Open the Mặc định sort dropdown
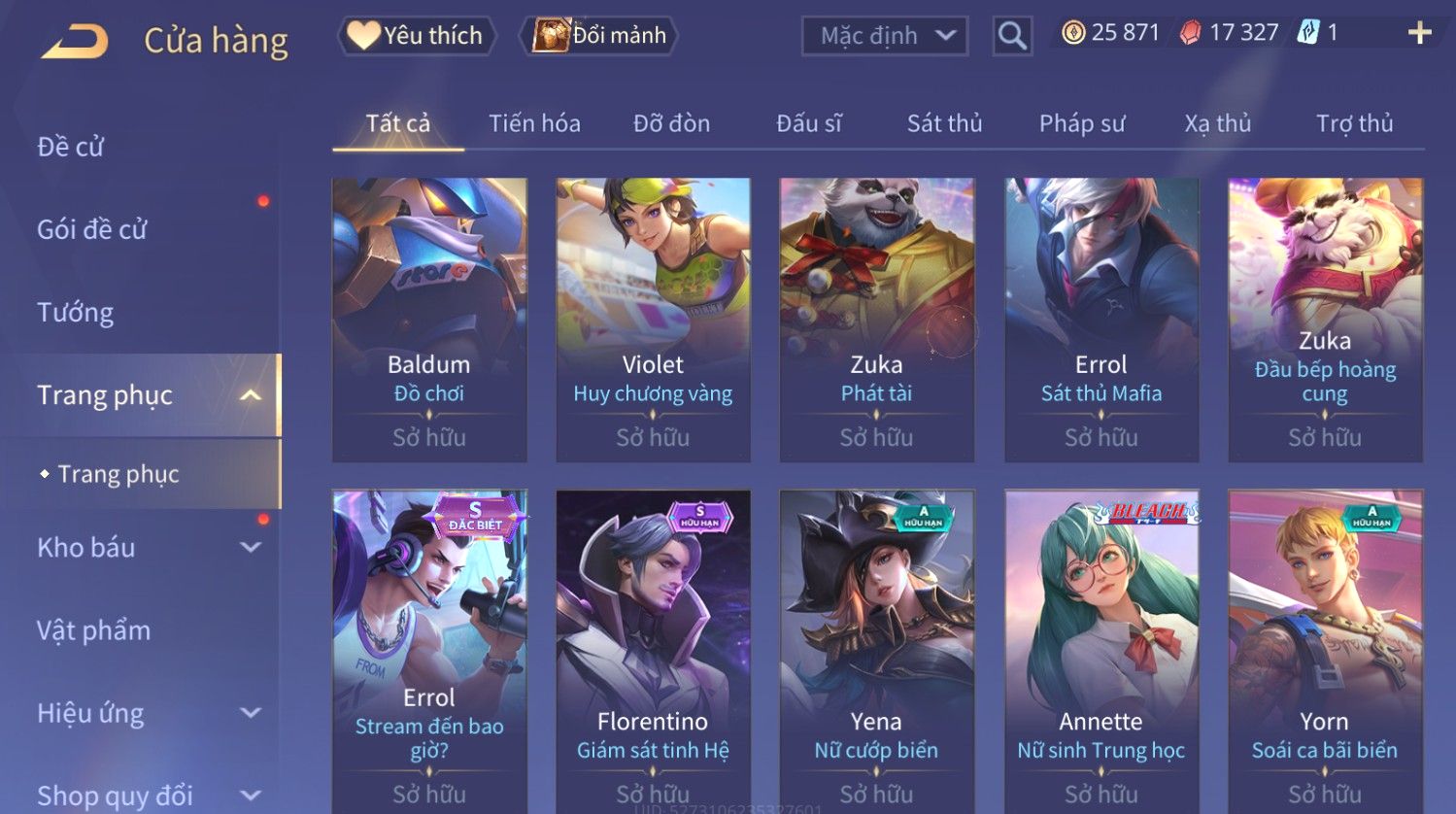Image resolution: width=1456 pixels, height=814 pixels. [885, 36]
